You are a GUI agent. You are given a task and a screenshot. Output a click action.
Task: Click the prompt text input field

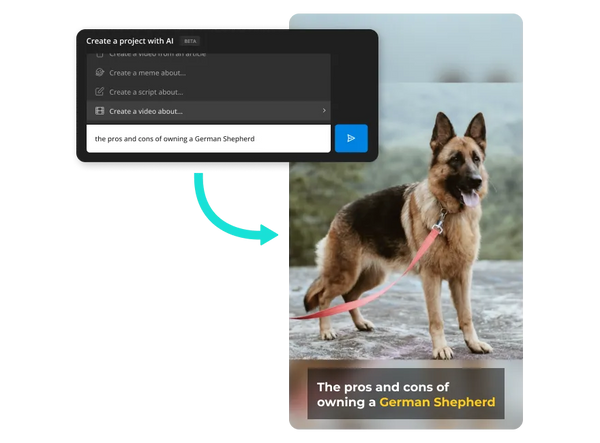[x=208, y=138]
